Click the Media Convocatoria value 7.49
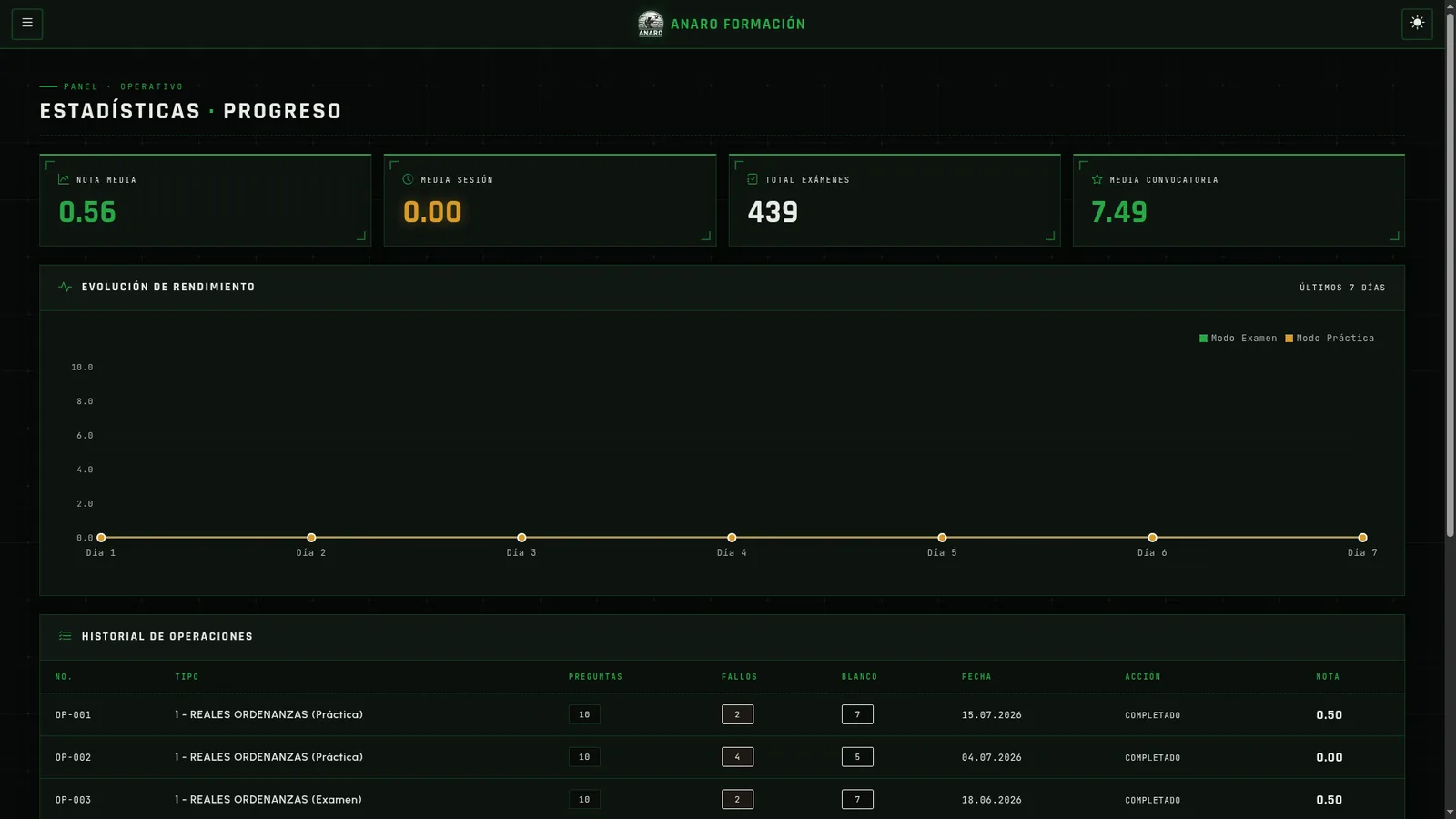 coord(1119,212)
